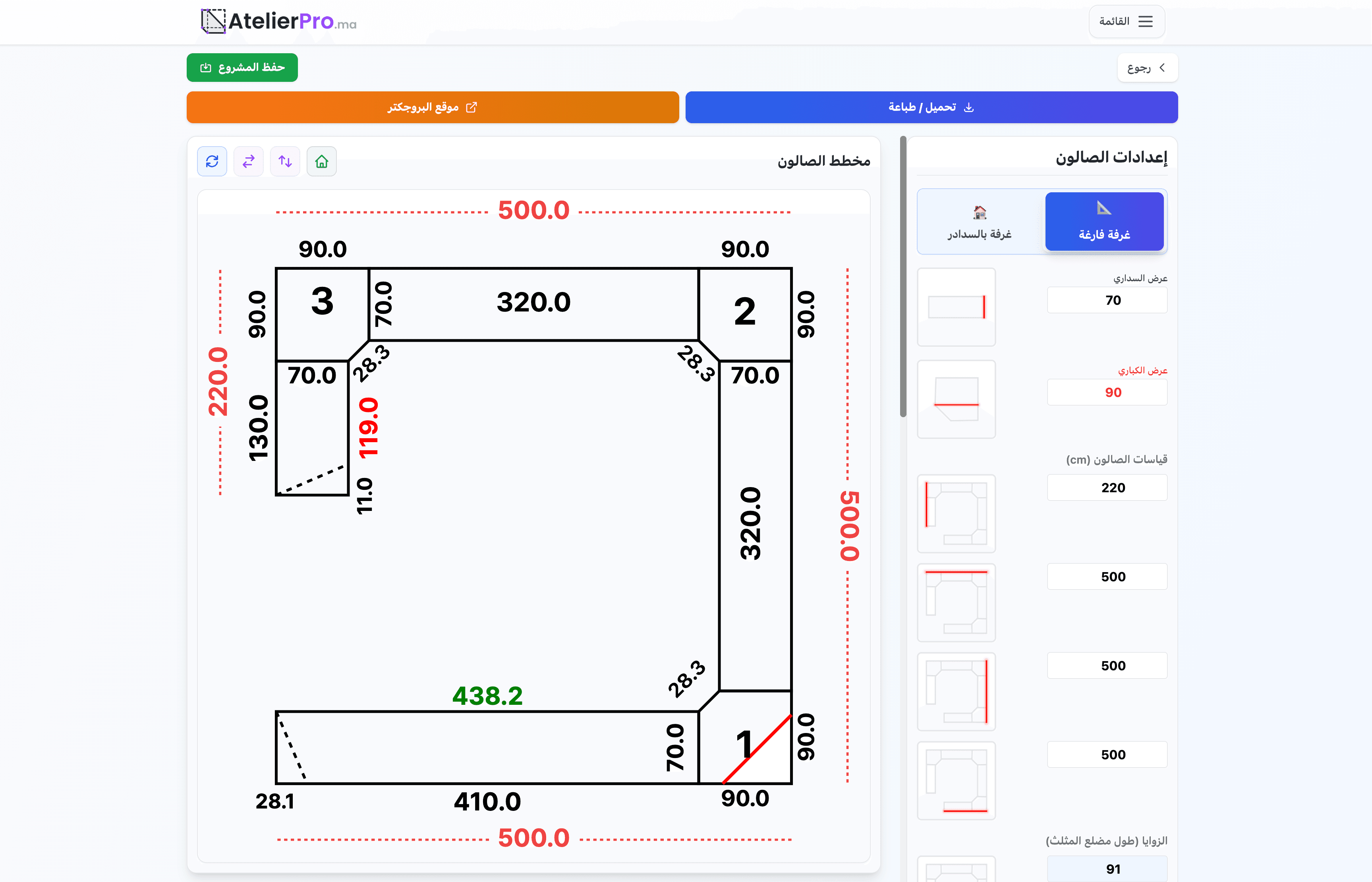Go back with the رجوع button
The image size is (1372, 882).
click(x=1147, y=68)
